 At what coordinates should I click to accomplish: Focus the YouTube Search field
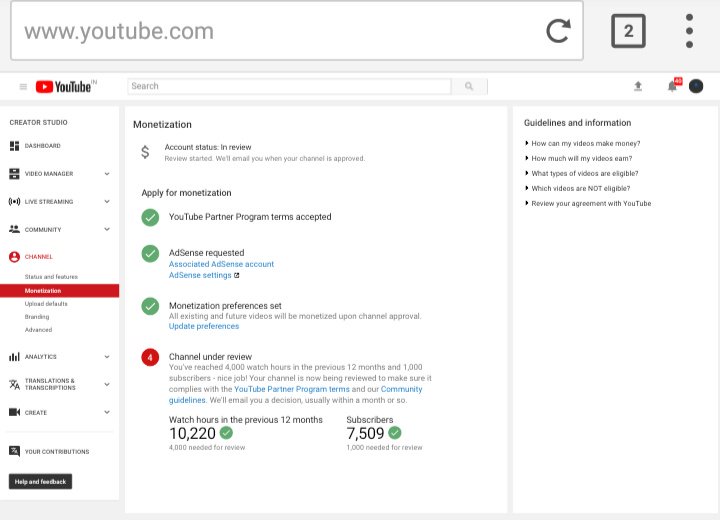289,86
